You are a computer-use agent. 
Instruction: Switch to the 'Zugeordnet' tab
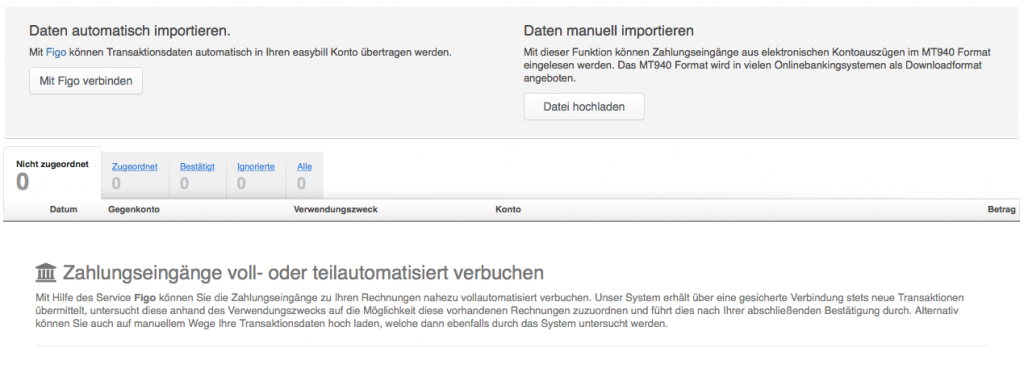(x=135, y=176)
